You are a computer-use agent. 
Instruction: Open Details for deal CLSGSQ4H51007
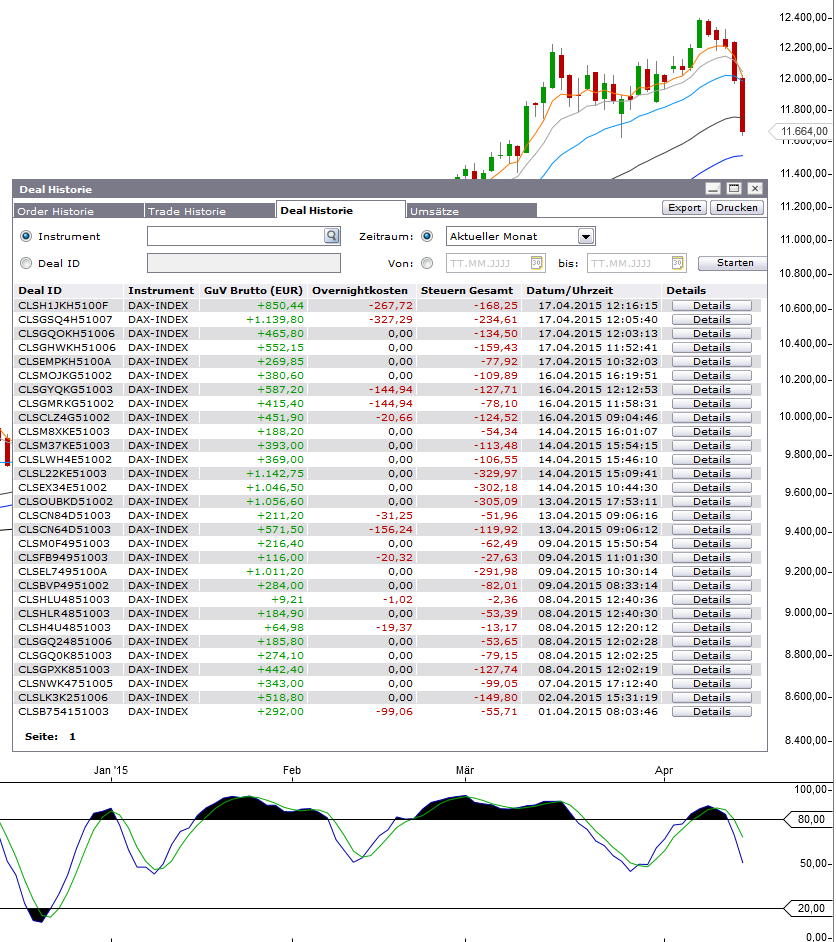[x=712, y=320]
